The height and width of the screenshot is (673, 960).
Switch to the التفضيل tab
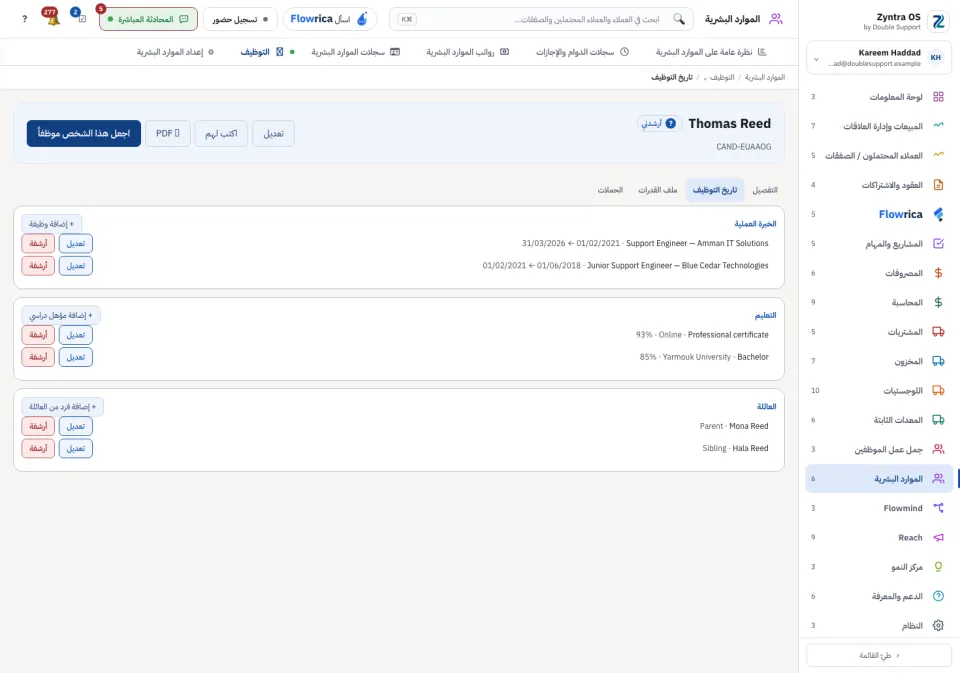click(765, 190)
